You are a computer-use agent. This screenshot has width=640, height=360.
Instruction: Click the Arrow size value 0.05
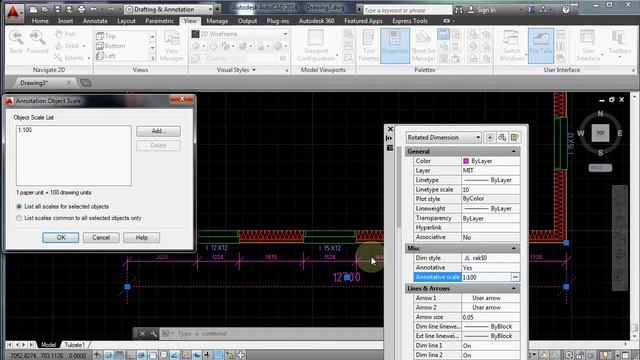tap(491, 317)
